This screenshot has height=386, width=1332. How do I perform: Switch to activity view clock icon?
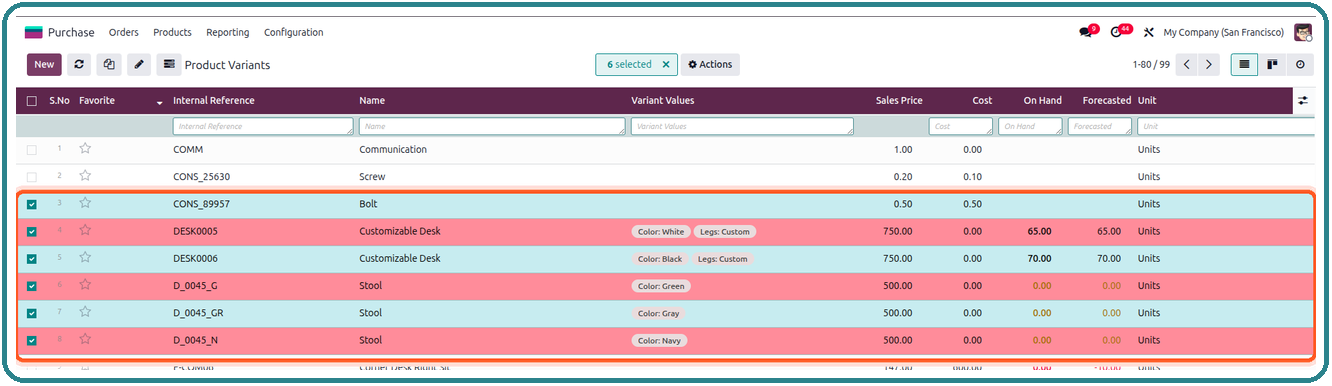click(x=1300, y=64)
